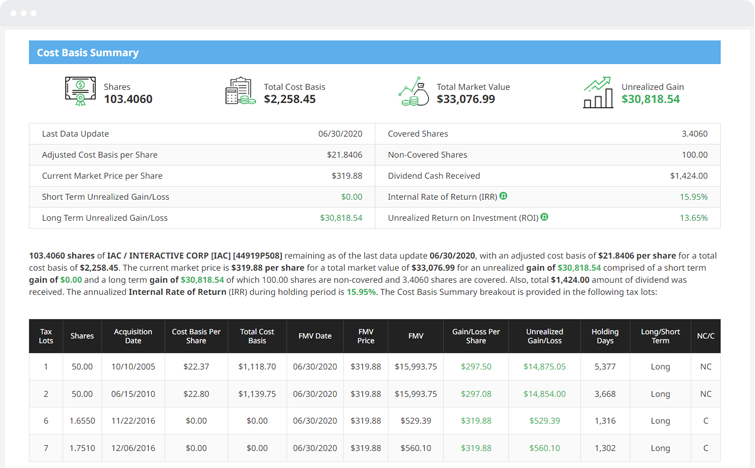The width and height of the screenshot is (755, 468).
Task: Sort by the Acquisition Date column header
Action: [x=133, y=336]
